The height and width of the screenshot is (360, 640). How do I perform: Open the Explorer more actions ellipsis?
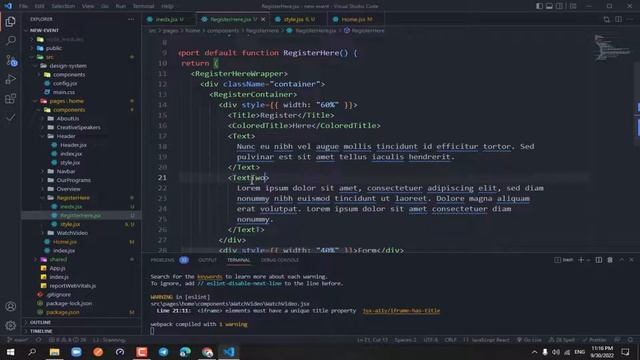point(131,19)
